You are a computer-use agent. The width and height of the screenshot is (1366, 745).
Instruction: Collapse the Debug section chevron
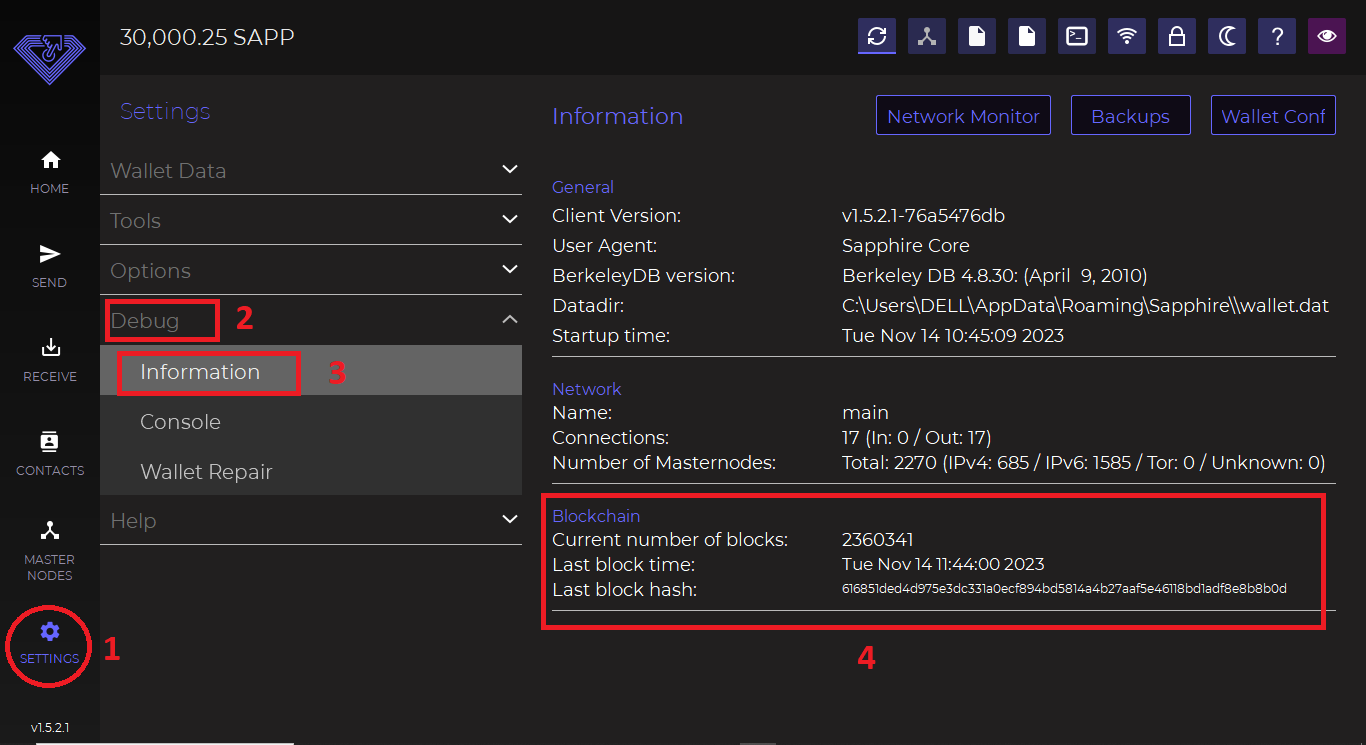[x=509, y=320]
